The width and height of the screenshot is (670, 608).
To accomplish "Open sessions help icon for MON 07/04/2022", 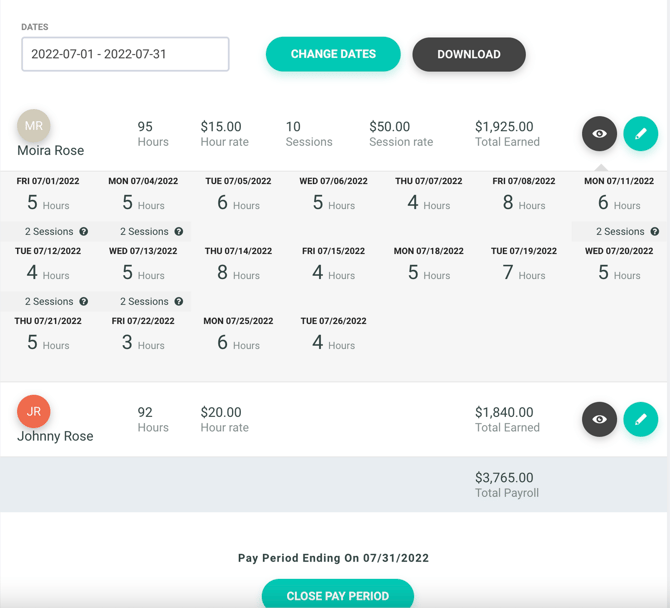I will (x=179, y=232).
